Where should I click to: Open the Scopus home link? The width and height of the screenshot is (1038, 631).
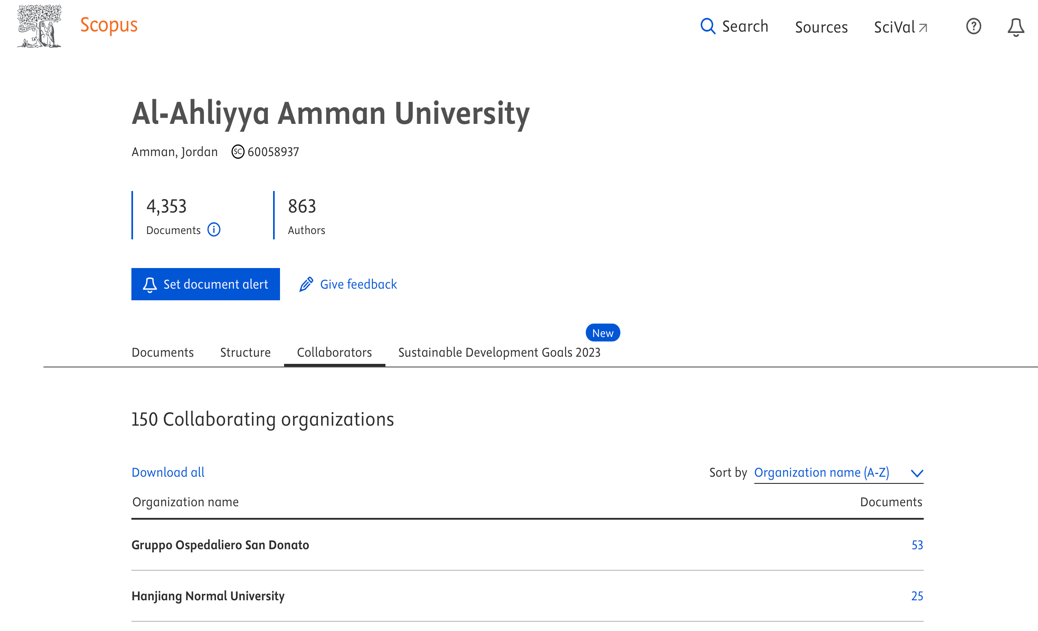[109, 25]
